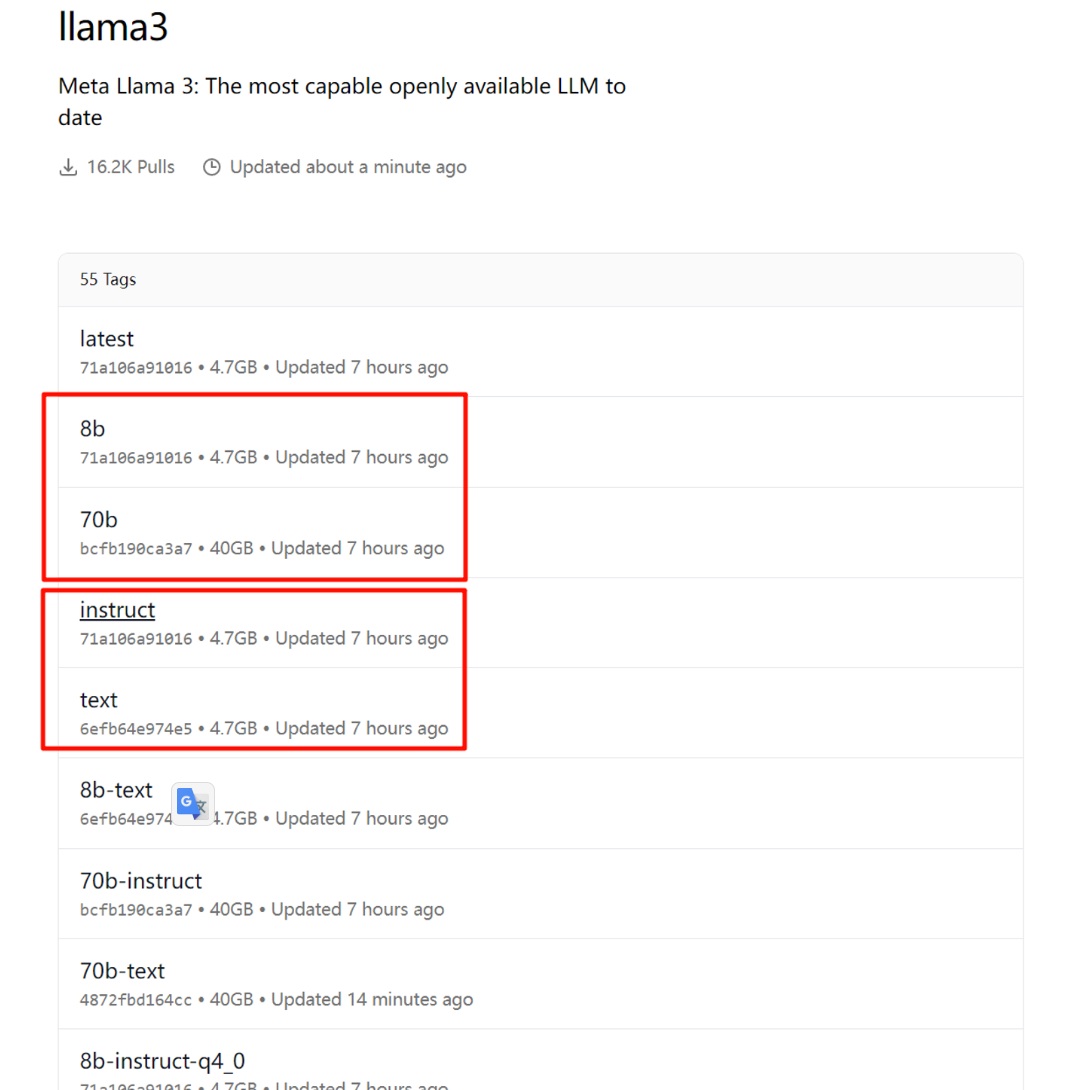Click the text tag
Screen dimensions: 1068x1090
(99, 700)
